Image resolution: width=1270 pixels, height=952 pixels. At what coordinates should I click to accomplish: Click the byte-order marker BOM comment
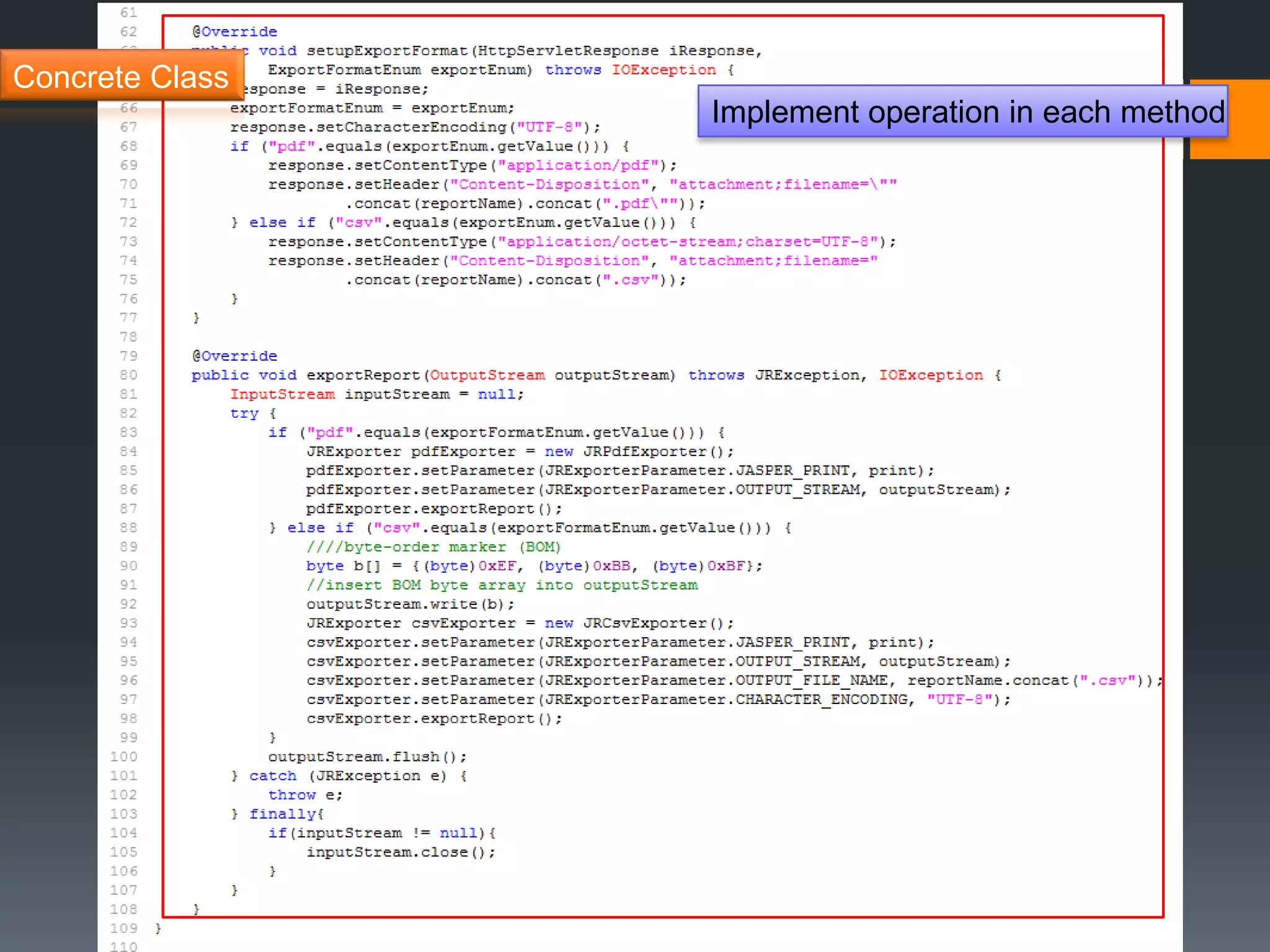433,547
